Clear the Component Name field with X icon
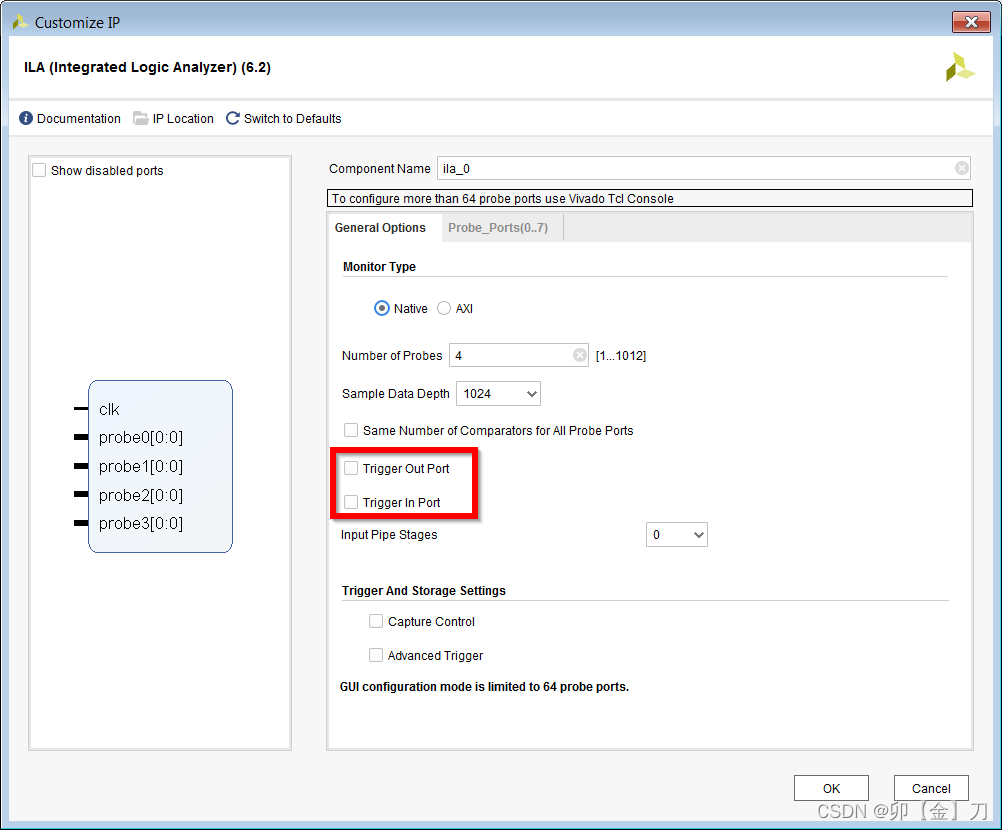1002x830 pixels. (x=961, y=168)
